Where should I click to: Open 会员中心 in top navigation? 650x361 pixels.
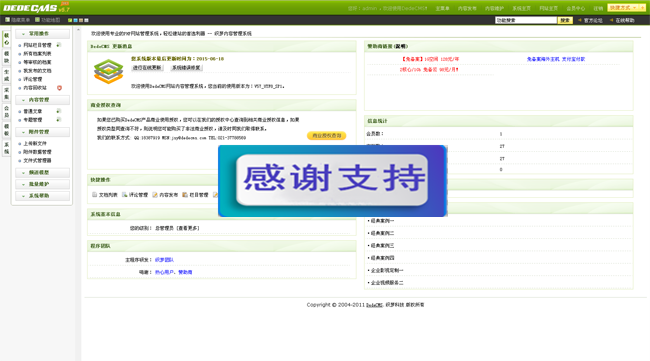[576, 8]
